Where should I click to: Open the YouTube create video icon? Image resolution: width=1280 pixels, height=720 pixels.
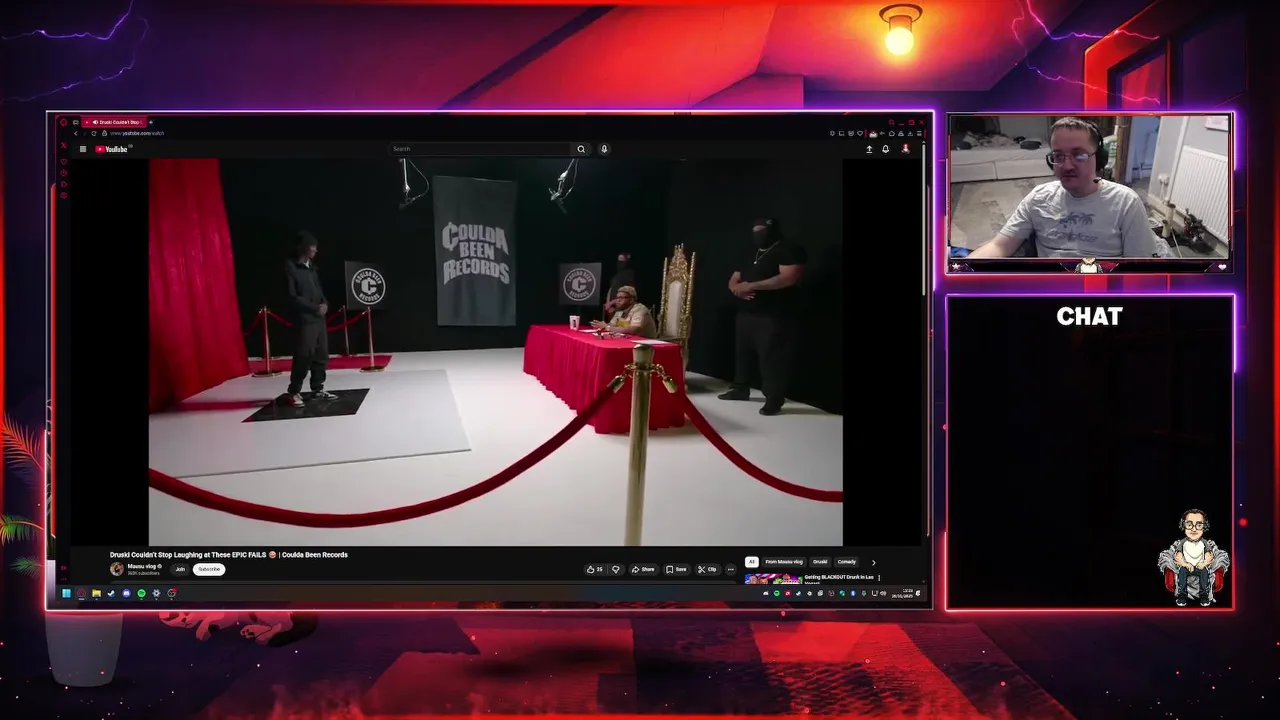click(x=869, y=149)
